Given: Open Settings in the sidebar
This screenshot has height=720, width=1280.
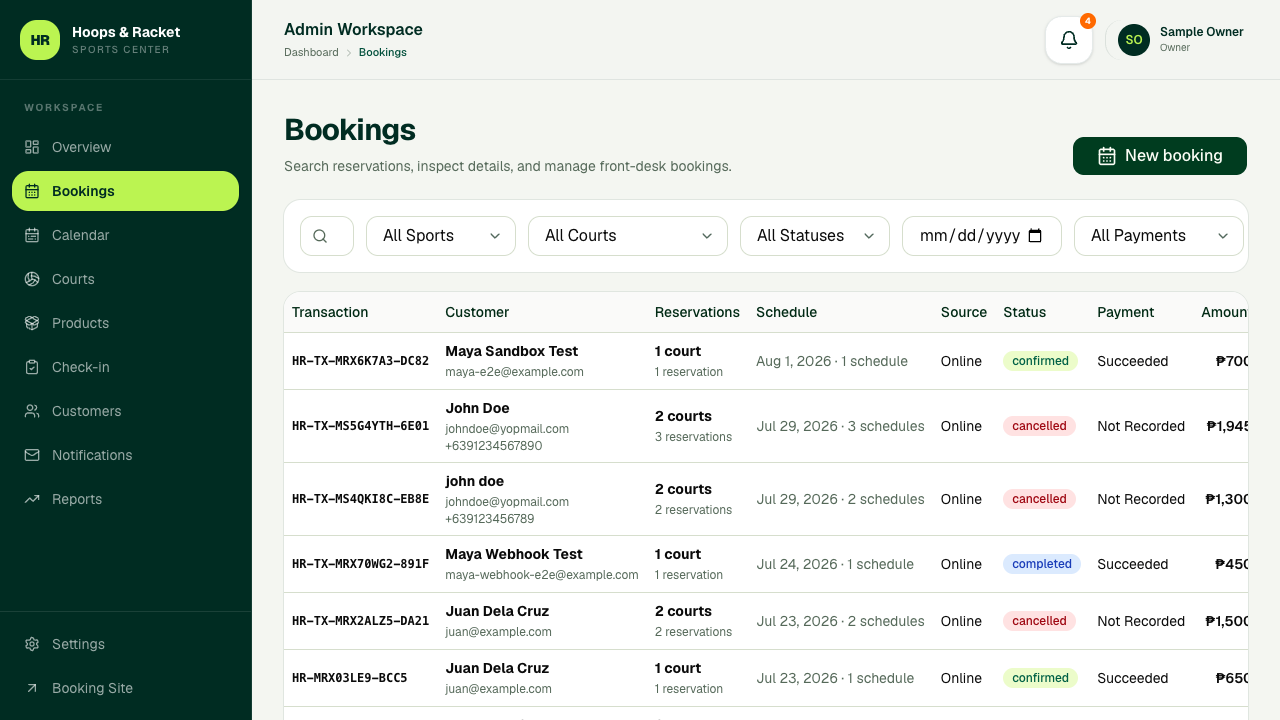Looking at the screenshot, I should click(x=125, y=644).
